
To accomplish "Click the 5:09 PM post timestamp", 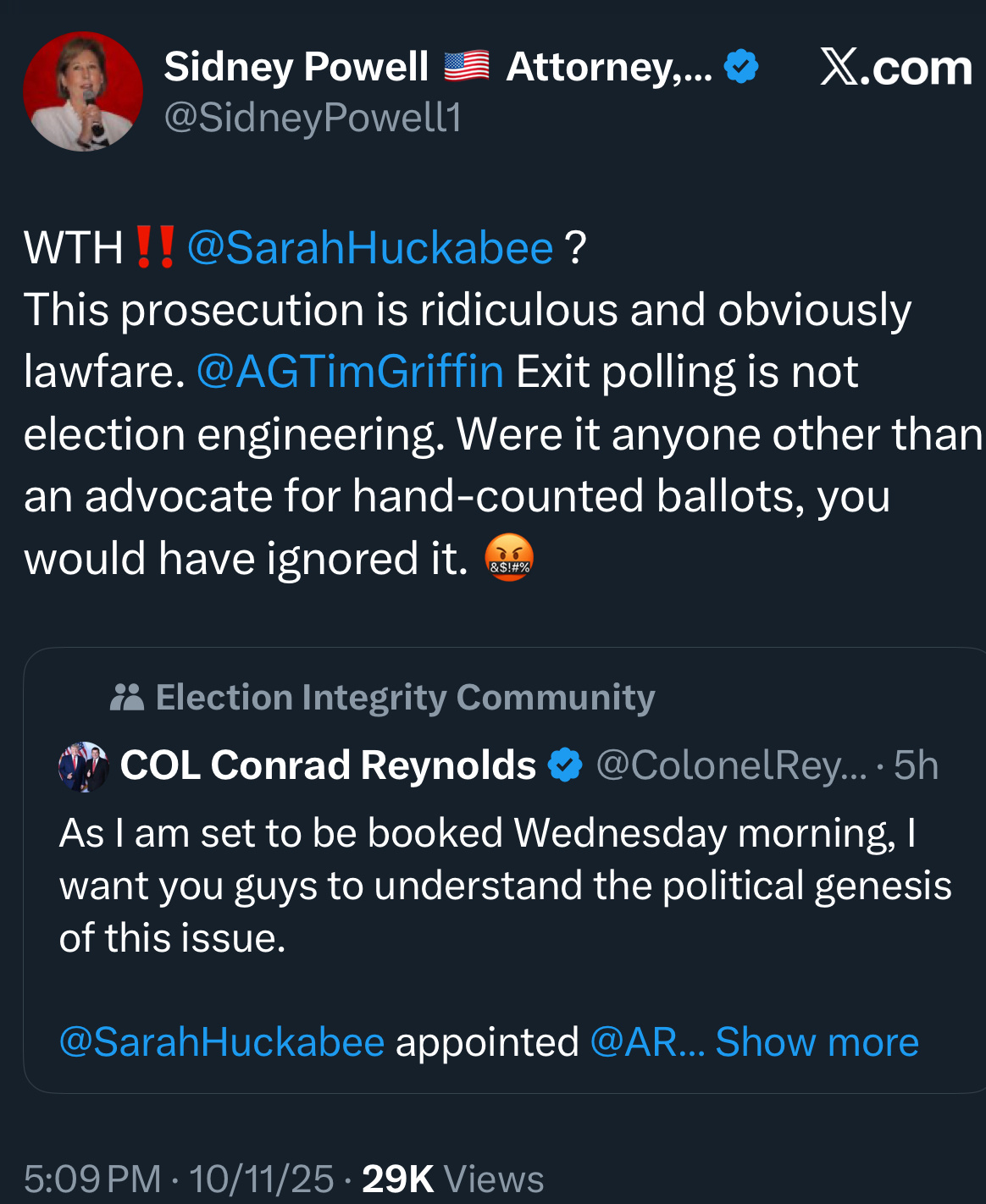I will tap(92, 1179).
